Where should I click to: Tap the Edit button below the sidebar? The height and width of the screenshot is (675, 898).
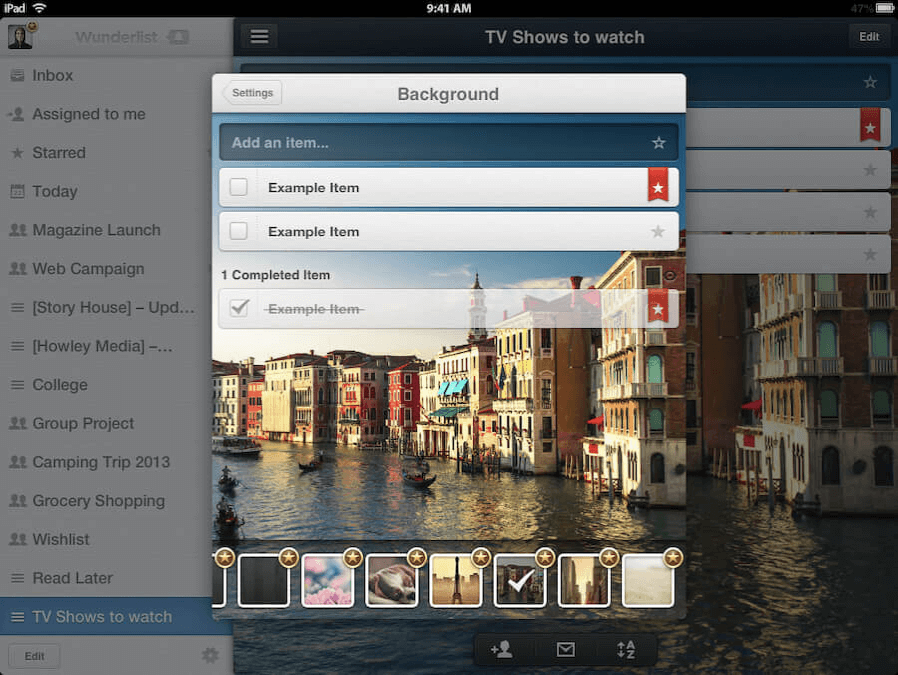pyautogui.click(x=34, y=655)
